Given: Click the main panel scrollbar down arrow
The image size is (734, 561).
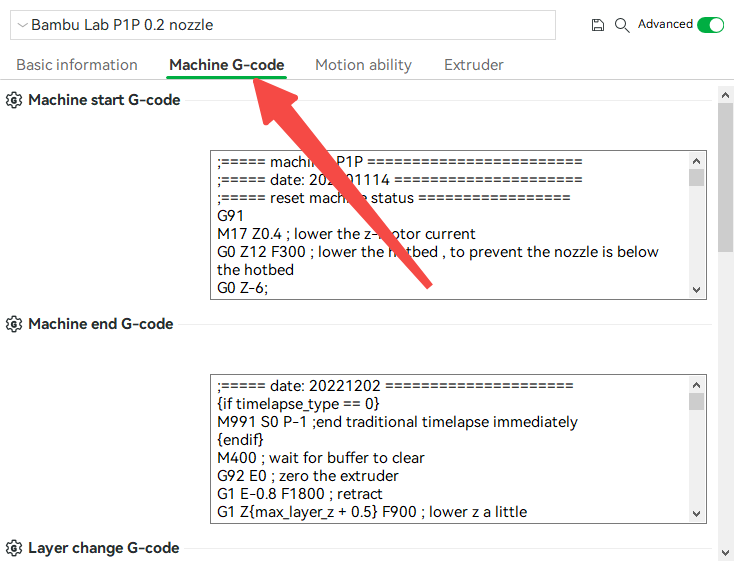Looking at the screenshot, I should coord(726,552).
